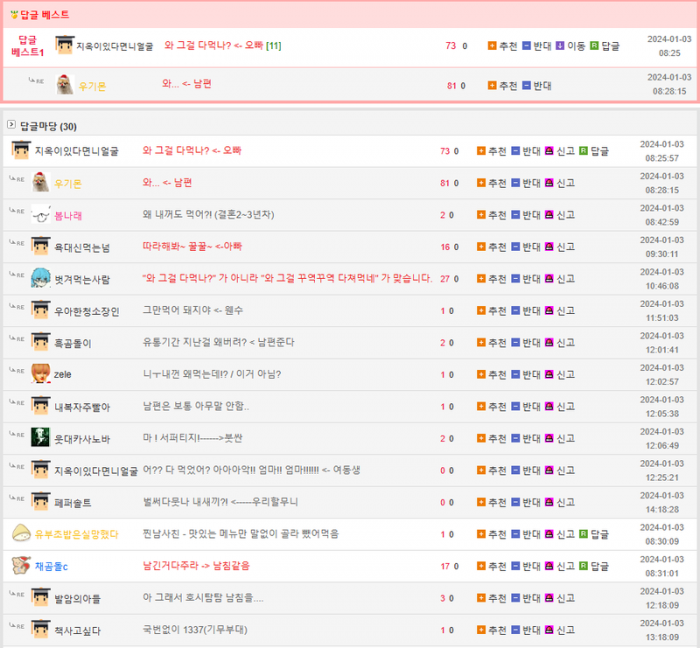
Task: Collapse the 답글마당 (30) section
Action: 11,126
